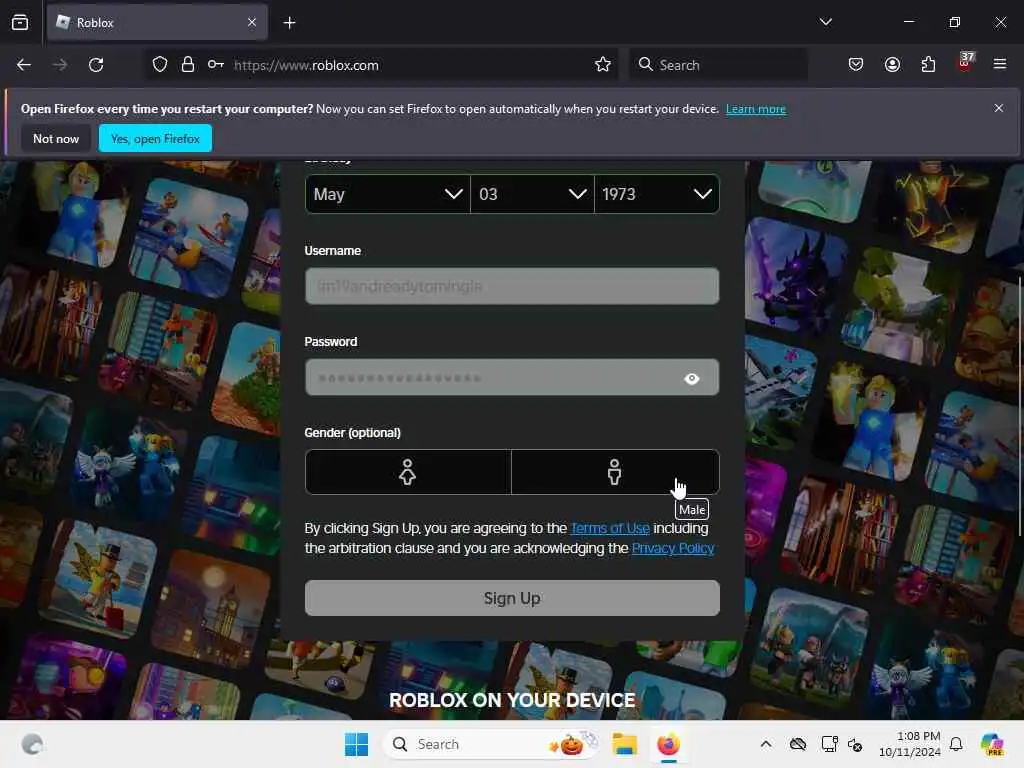Reload the current page
Viewport: 1024px width, 768px height.
[x=96, y=65]
